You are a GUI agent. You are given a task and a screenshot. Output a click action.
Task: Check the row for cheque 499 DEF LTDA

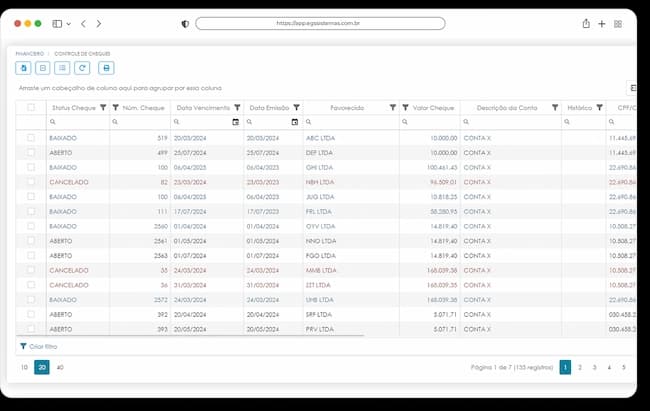tap(31, 153)
